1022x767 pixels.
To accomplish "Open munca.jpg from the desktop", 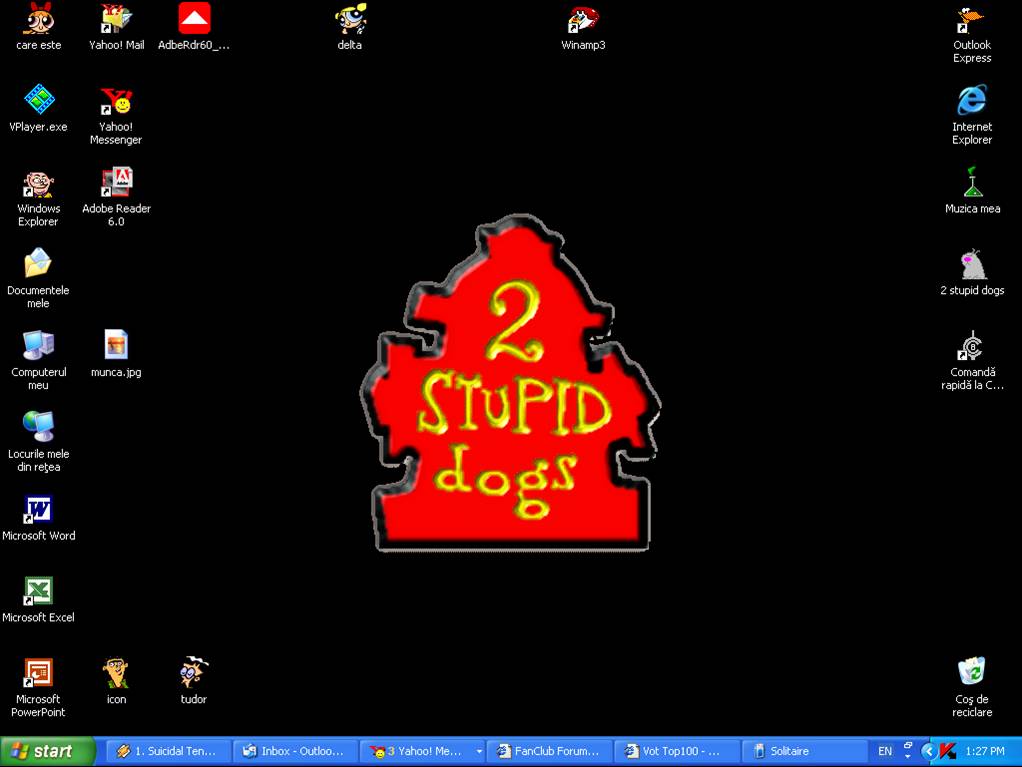I will pyautogui.click(x=115, y=345).
